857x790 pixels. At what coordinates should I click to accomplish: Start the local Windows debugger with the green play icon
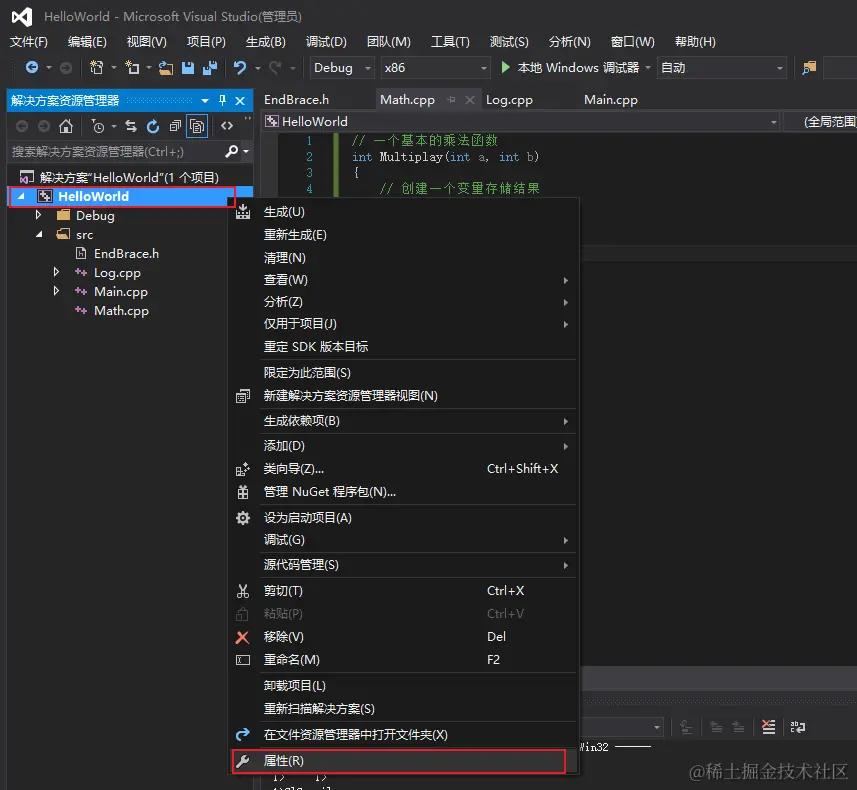[506, 67]
